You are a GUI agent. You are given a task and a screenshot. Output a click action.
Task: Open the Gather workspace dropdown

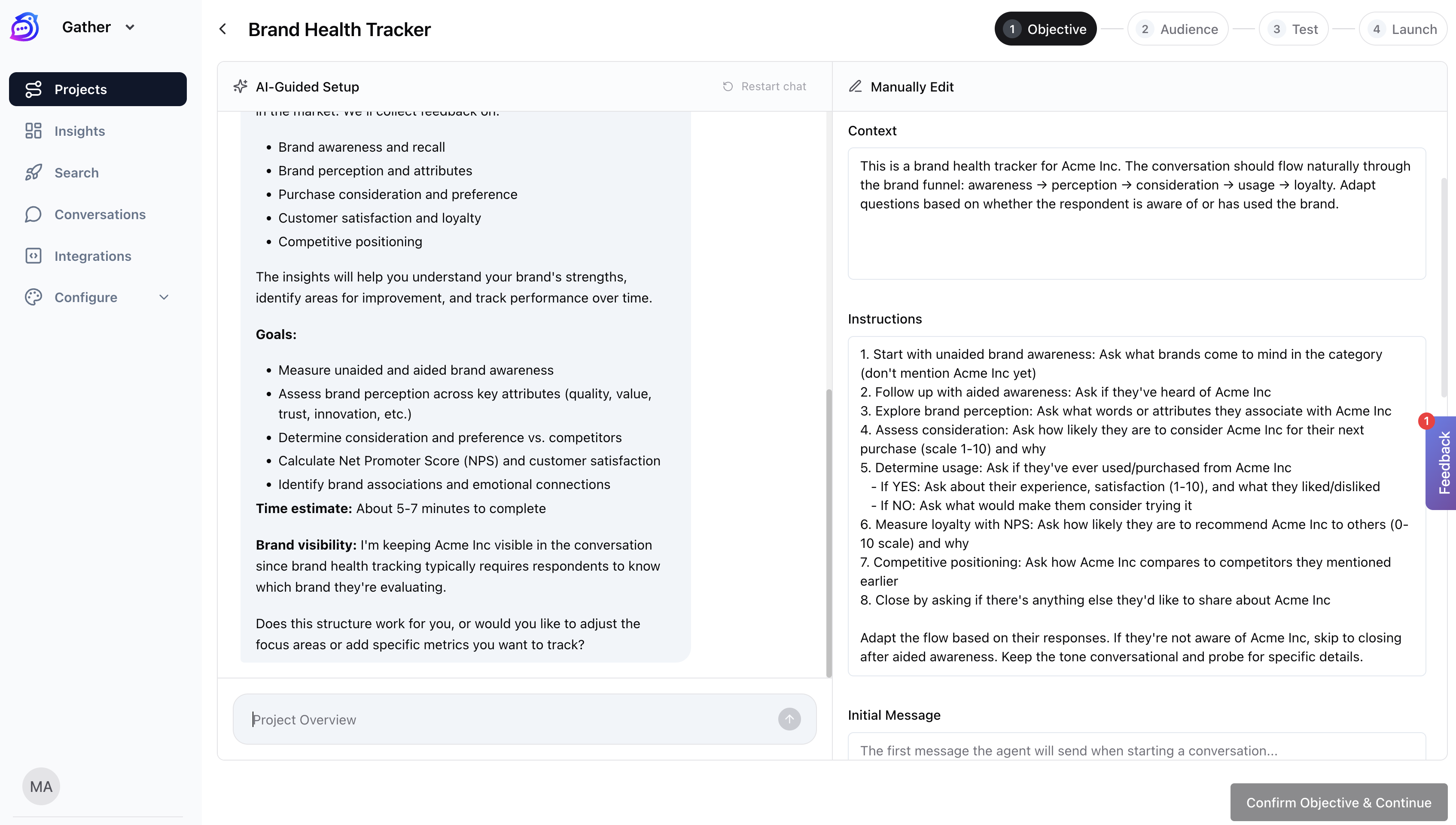click(129, 27)
